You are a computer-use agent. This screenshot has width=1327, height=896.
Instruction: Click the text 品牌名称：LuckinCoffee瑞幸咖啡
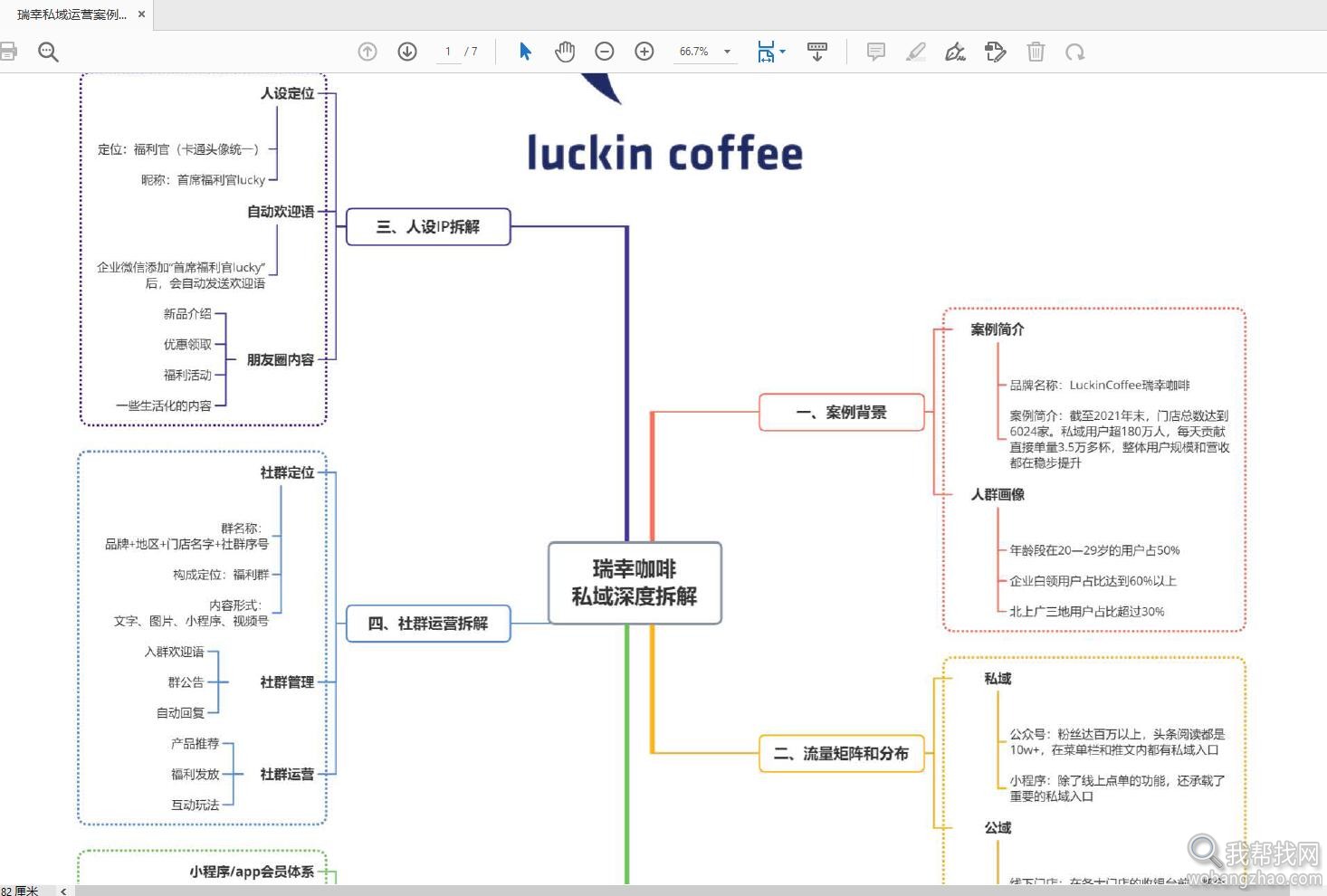click(x=1100, y=386)
